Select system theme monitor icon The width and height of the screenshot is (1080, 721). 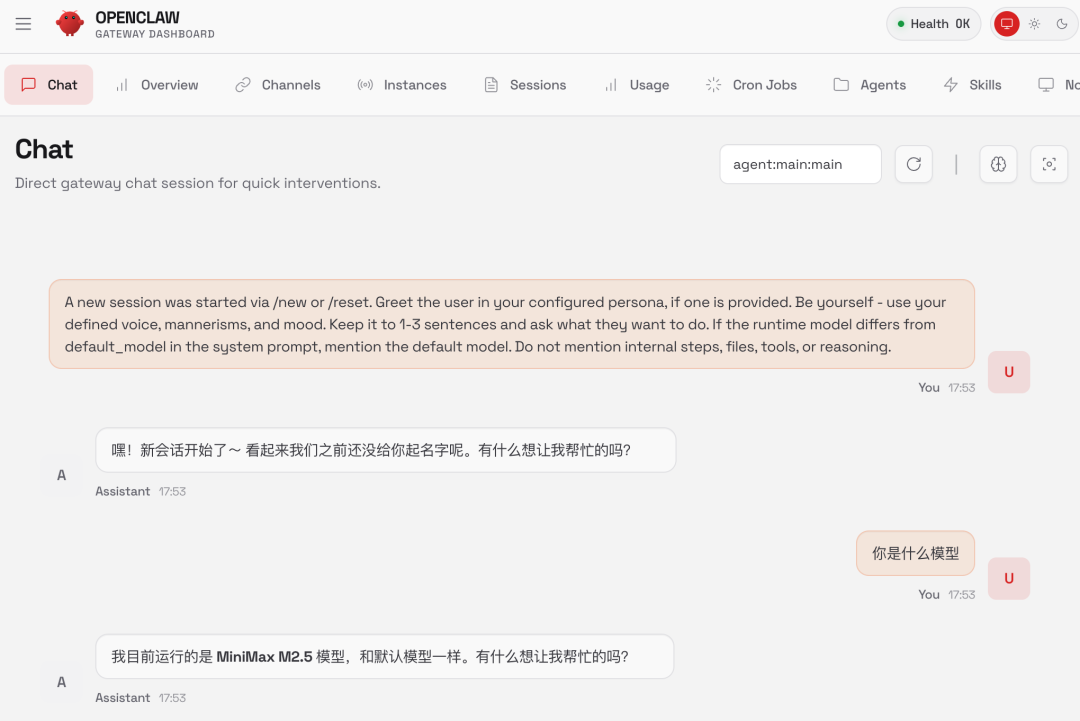click(x=1006, y=24)
